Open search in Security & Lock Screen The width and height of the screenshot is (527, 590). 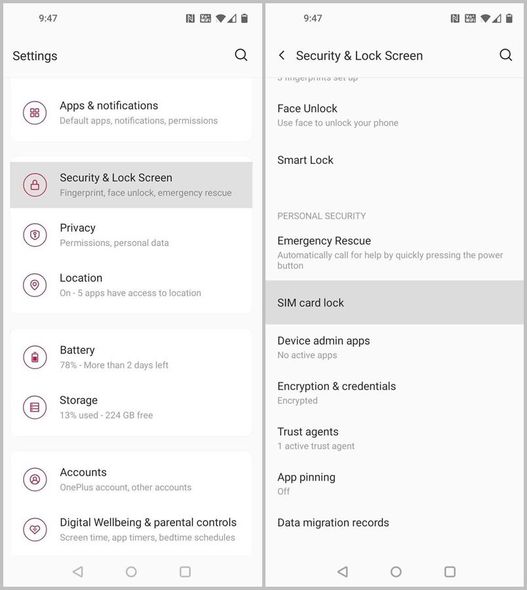point(506,55)
